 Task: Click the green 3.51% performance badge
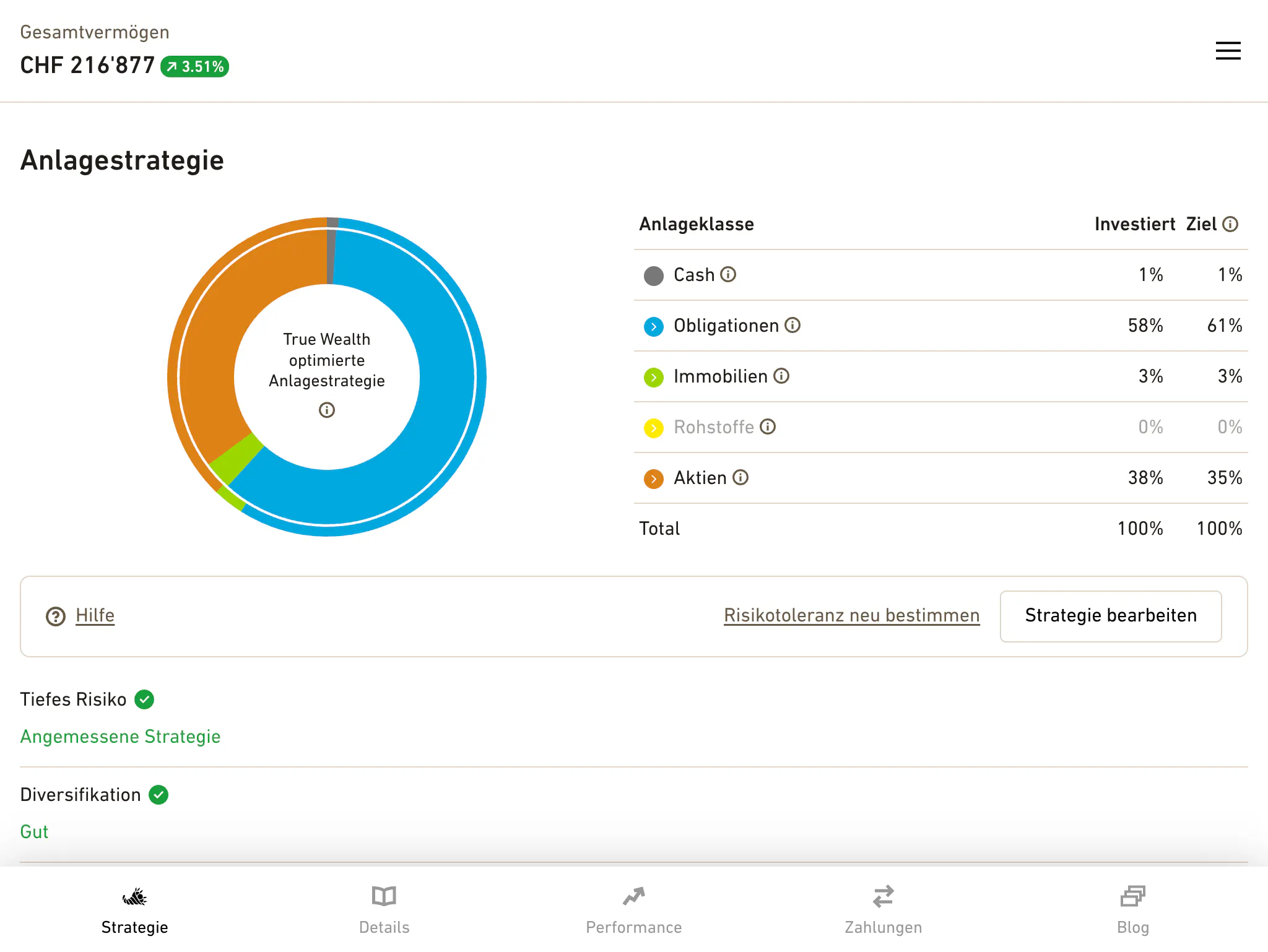pos(194,66)
